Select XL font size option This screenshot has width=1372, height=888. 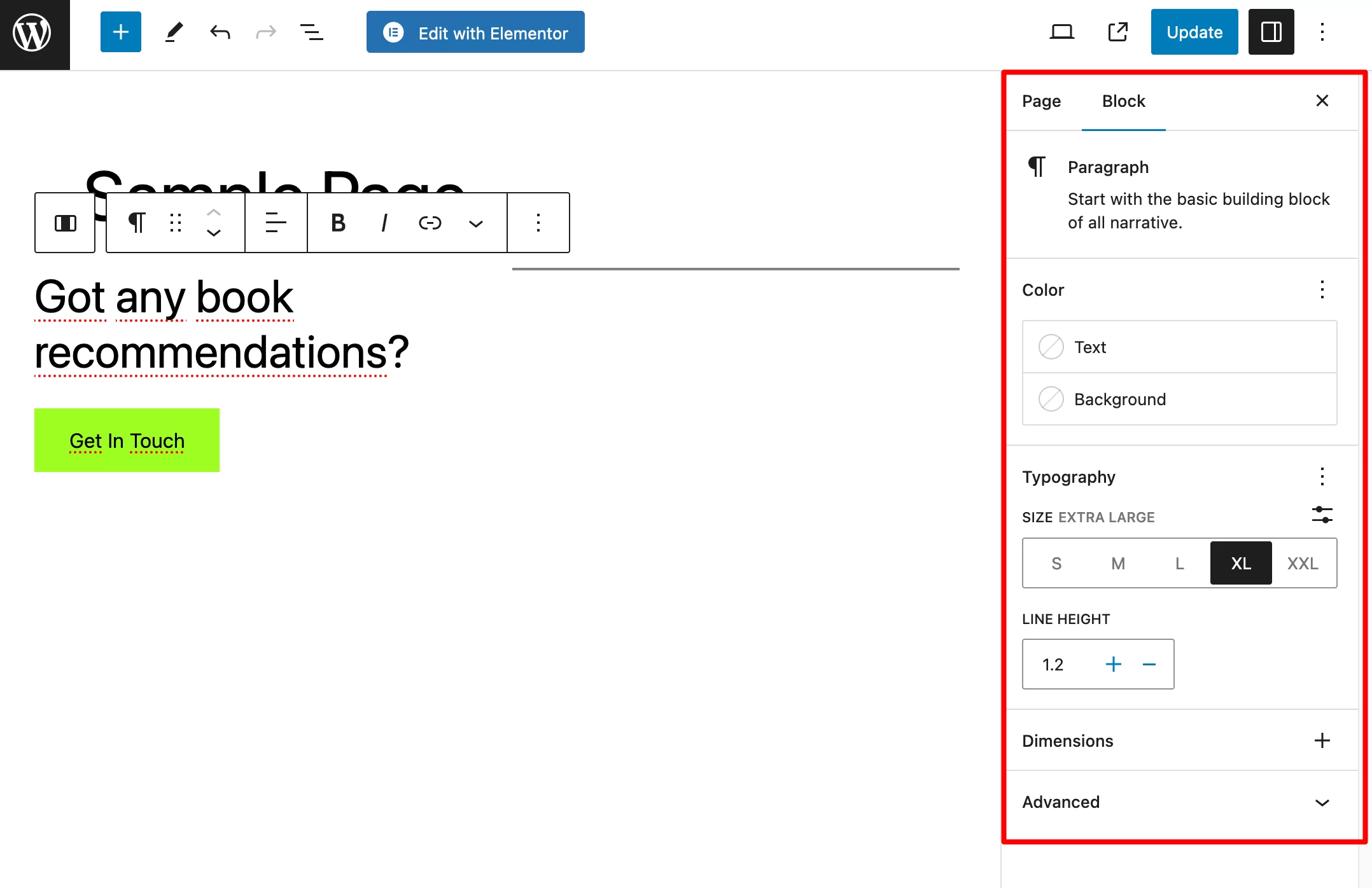(1241, 562)
